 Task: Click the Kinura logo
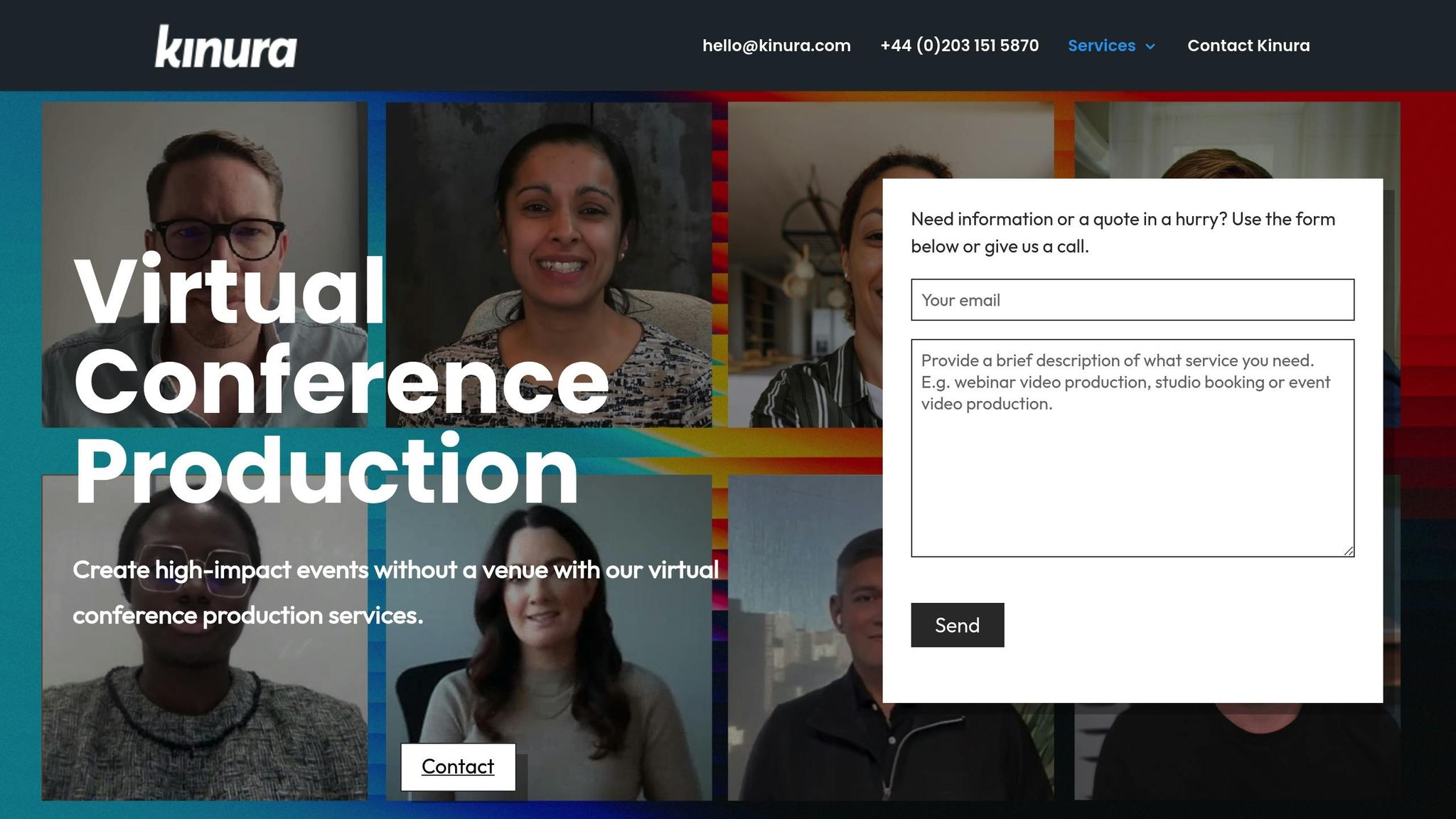click(x=225, y=47)
